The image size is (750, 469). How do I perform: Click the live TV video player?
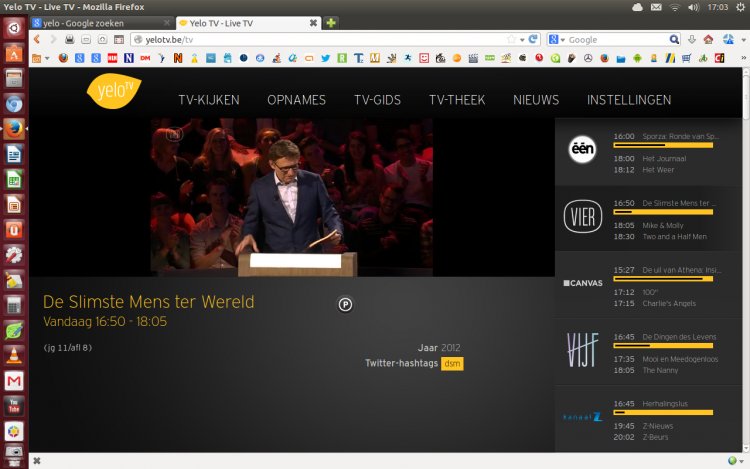[x=291, y=197]
